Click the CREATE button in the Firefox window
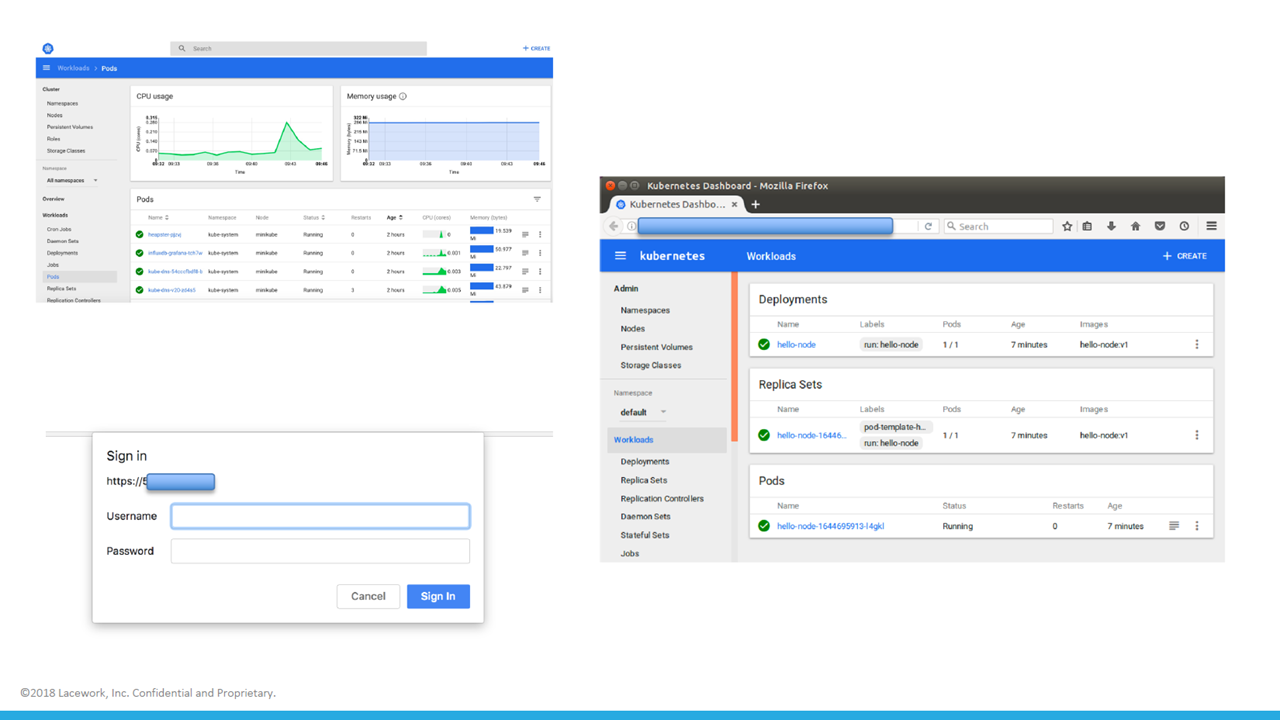The image size is (1280, 720). pyautogui.click(x=1184, y=256)
